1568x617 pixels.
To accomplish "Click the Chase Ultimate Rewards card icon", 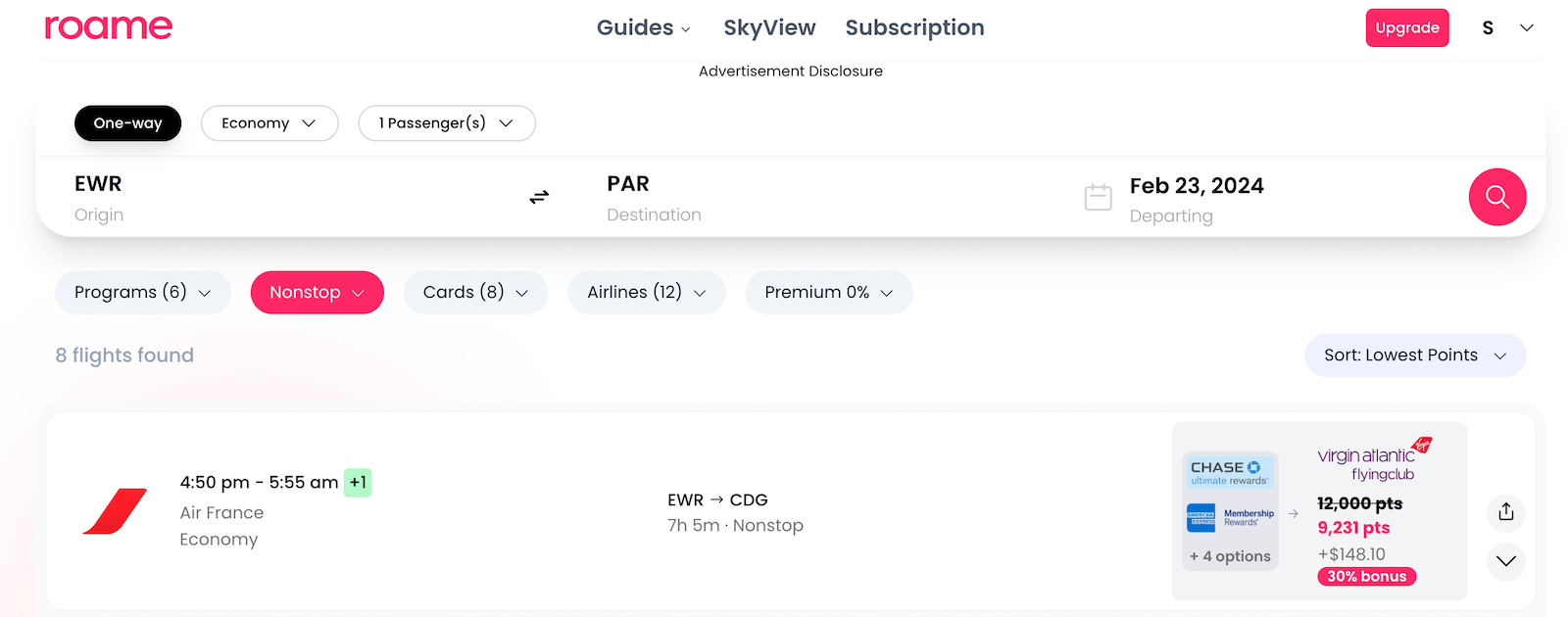I will (x=1229, y=472).
